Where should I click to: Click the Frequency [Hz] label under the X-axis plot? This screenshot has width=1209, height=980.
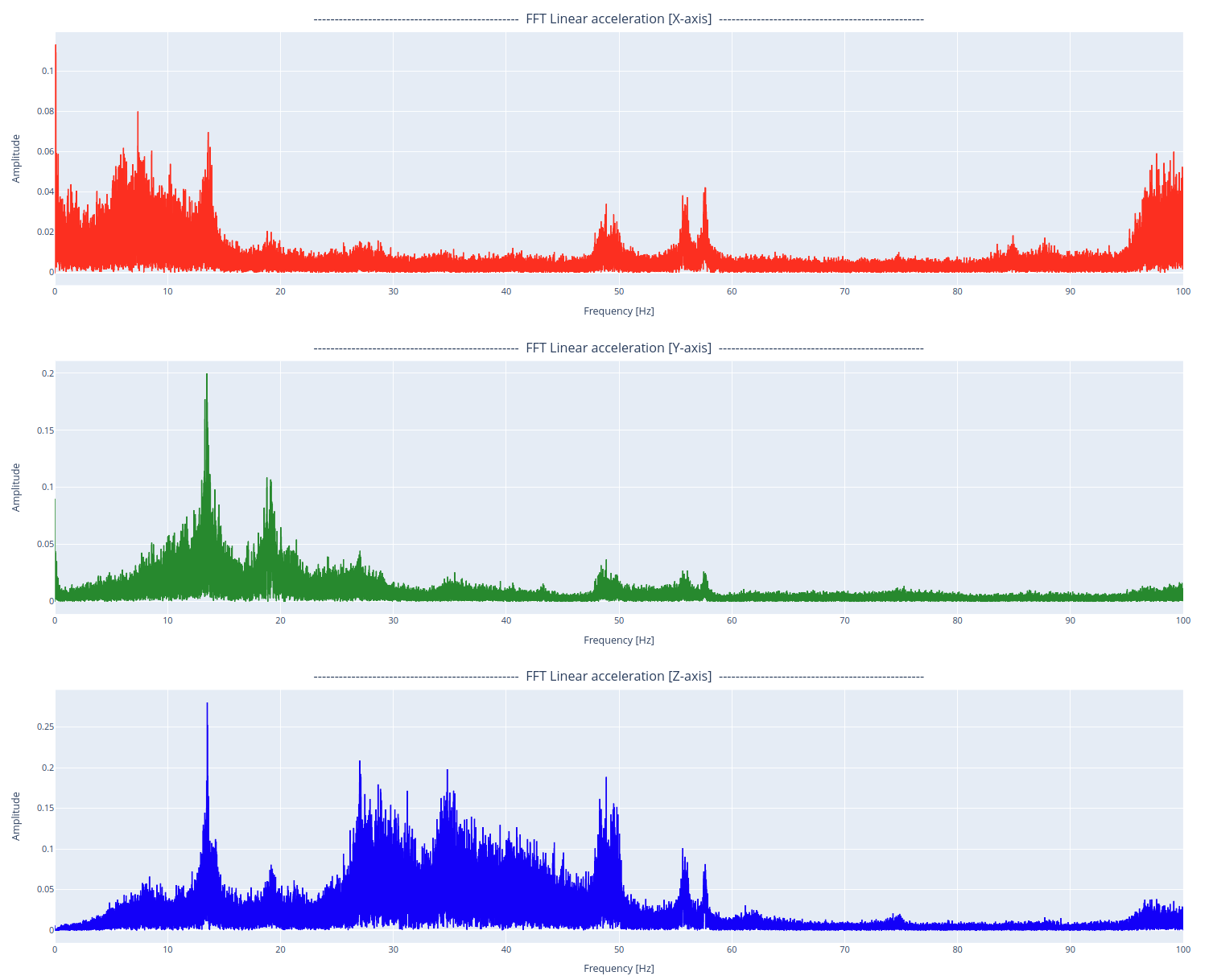[x=618, y=311]
